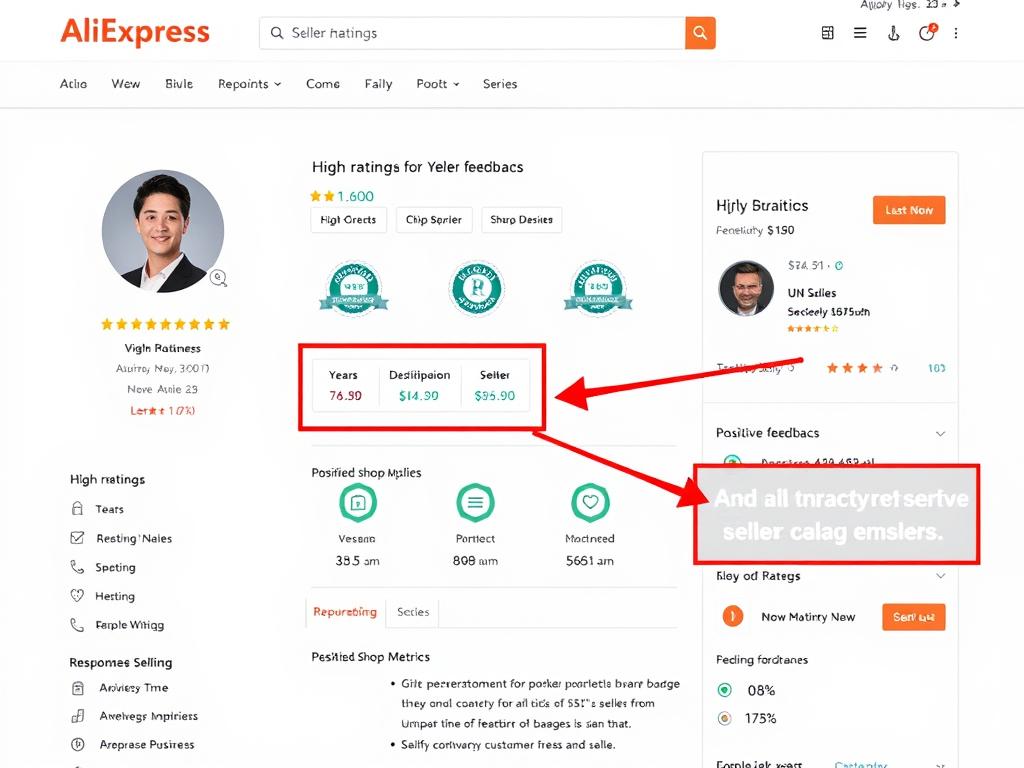Click the Shurp Desires tag button

[x=521, y=219]
